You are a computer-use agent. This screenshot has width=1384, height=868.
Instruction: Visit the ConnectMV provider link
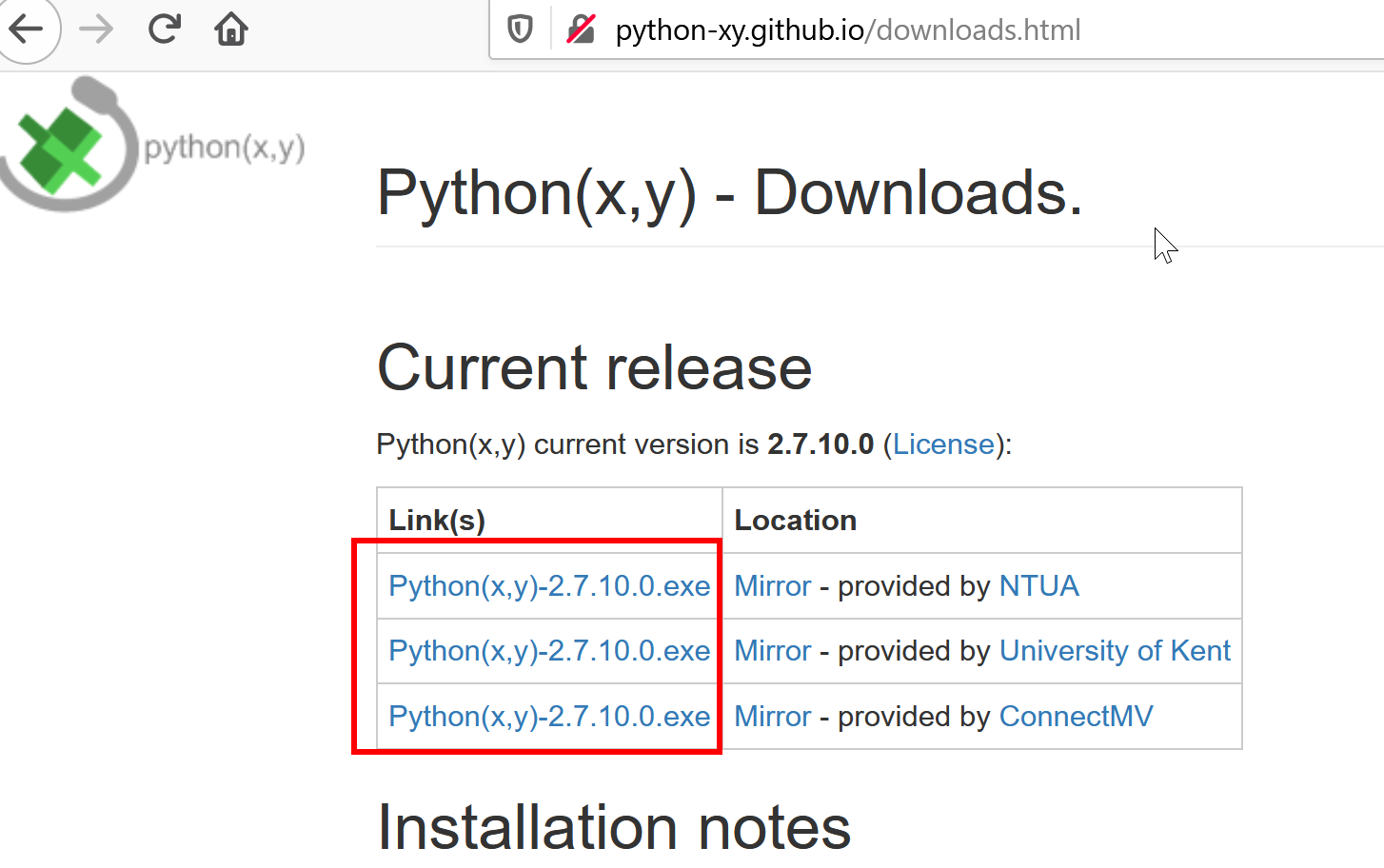[1076, 717]
